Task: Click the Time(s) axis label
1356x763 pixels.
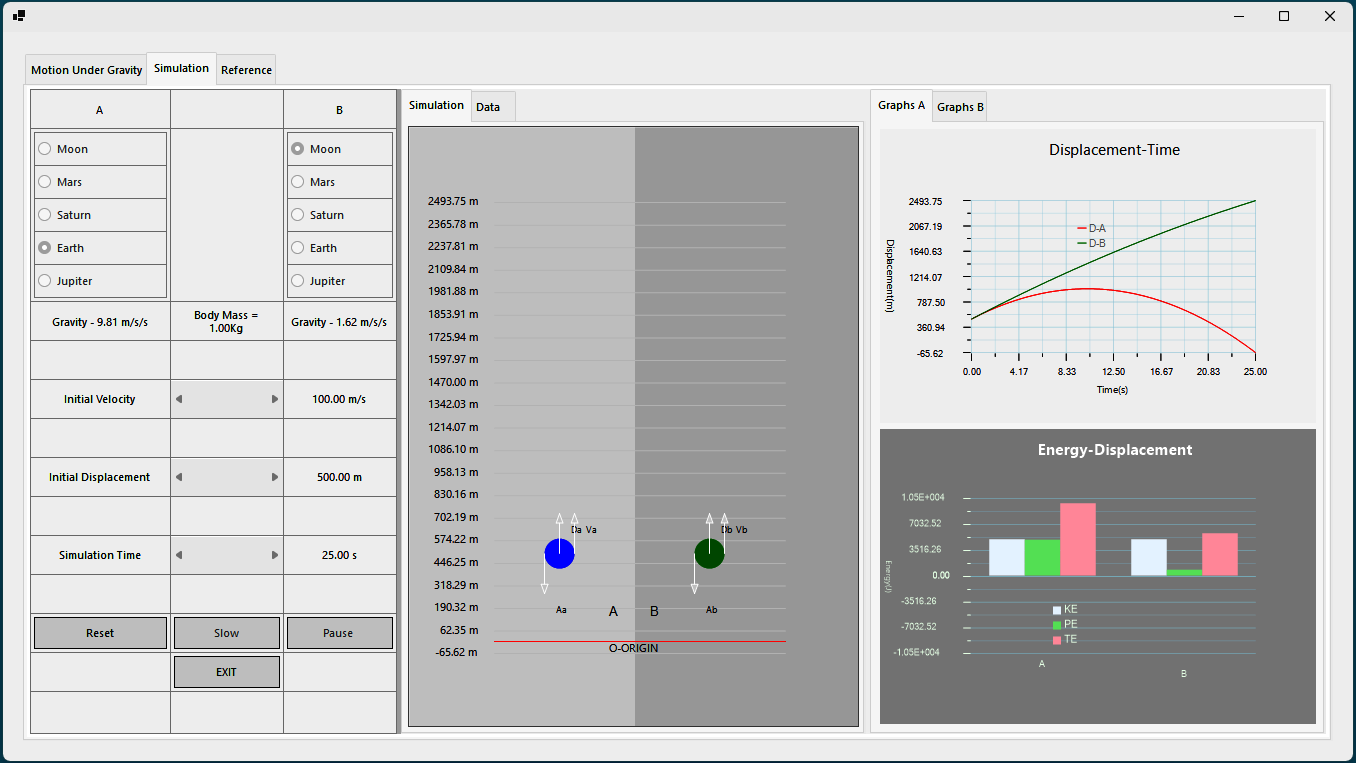Action: point(1112,390)
